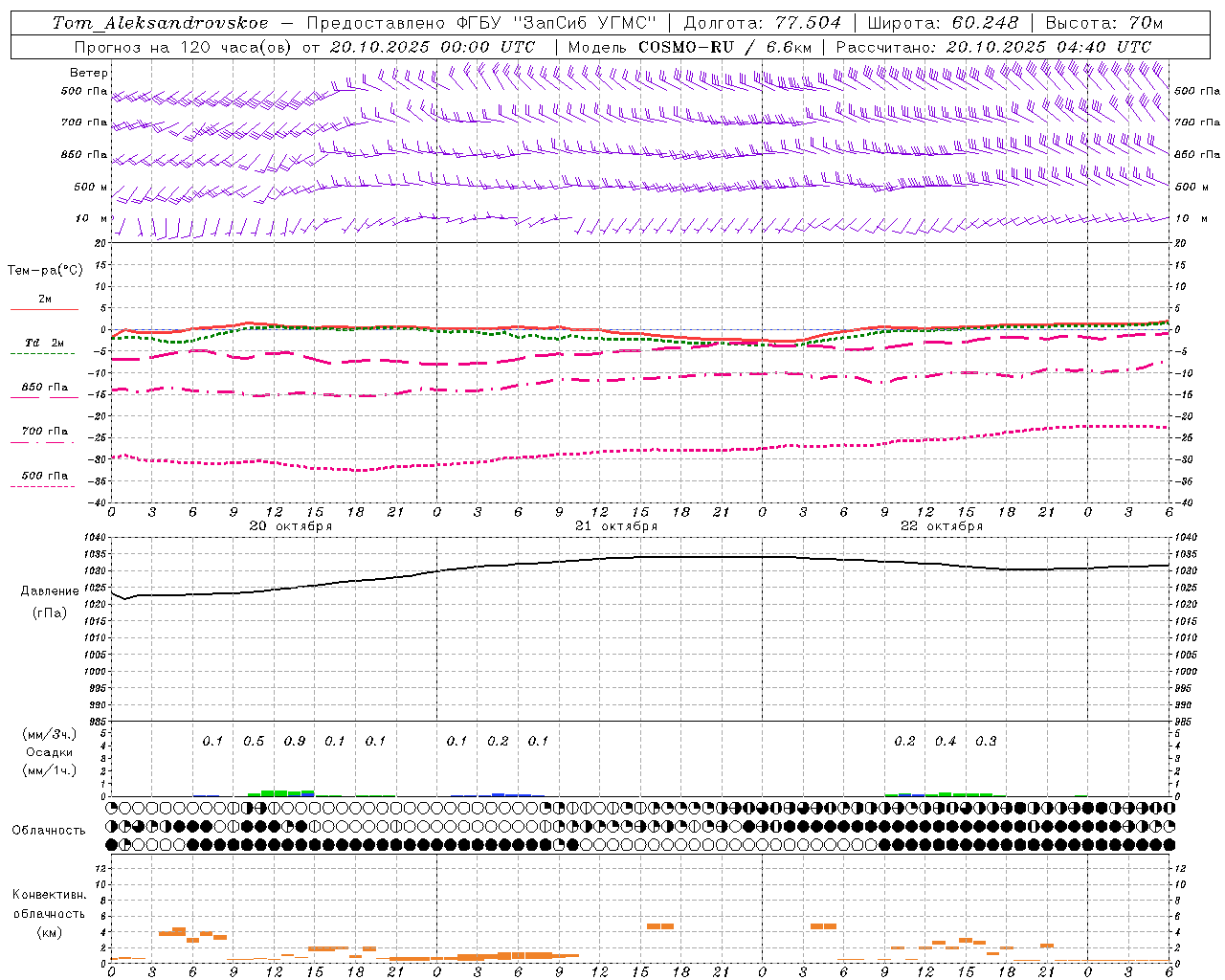Image resolution: width=1225 pixels, height=980 pixels.
Task: Click the (км) unit under convective cloudiness
Action: click(49, 932)
